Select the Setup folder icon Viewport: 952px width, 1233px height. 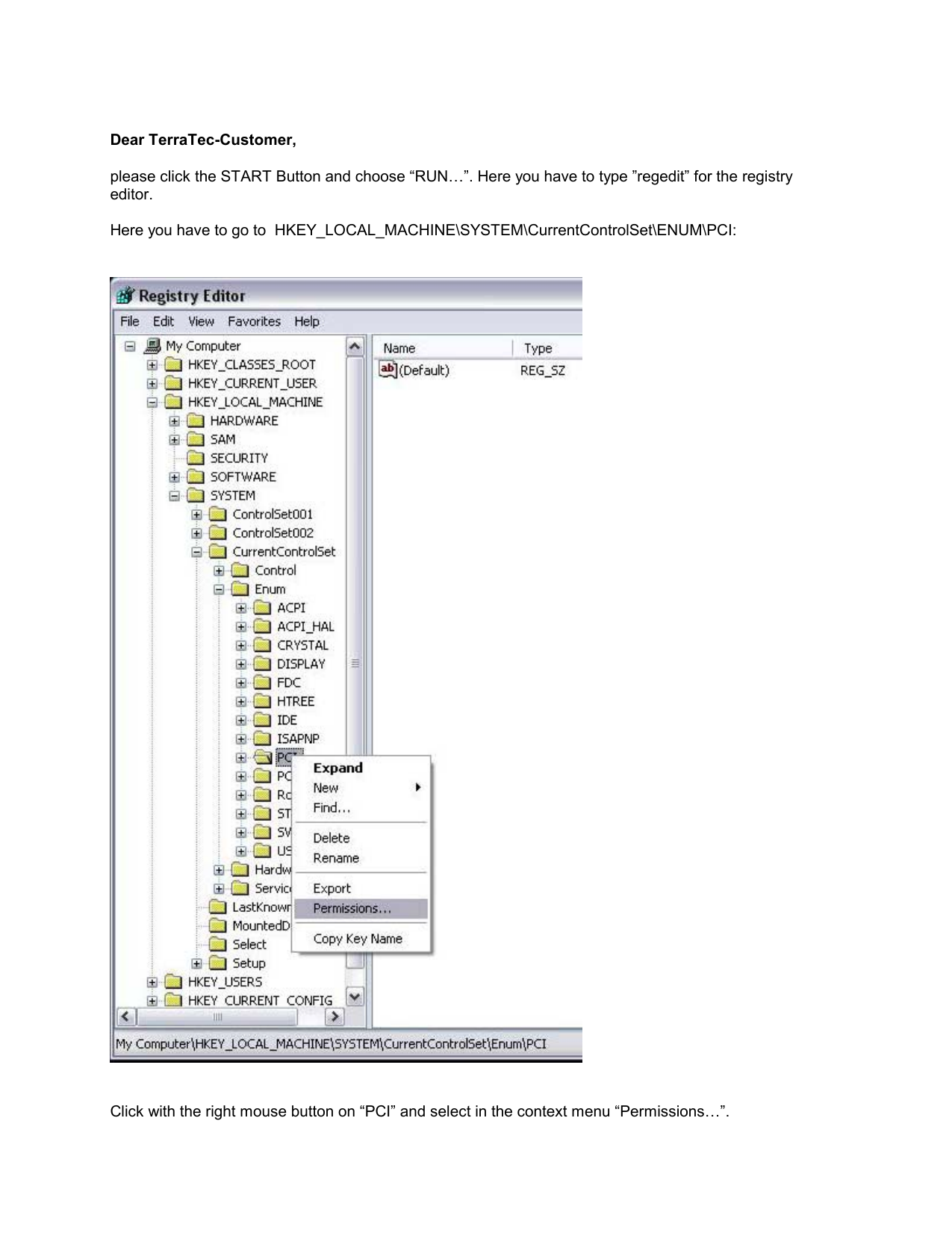(218, 963)
